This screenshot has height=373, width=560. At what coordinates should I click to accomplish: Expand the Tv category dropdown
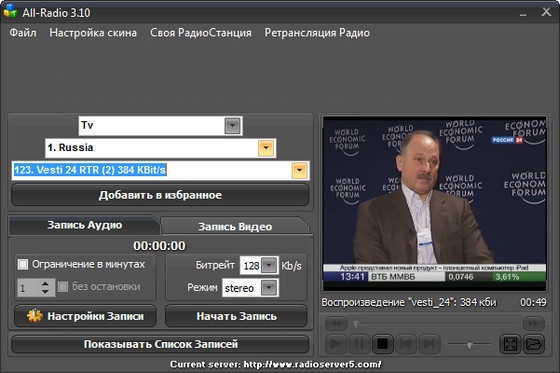[x=232, y=126]
